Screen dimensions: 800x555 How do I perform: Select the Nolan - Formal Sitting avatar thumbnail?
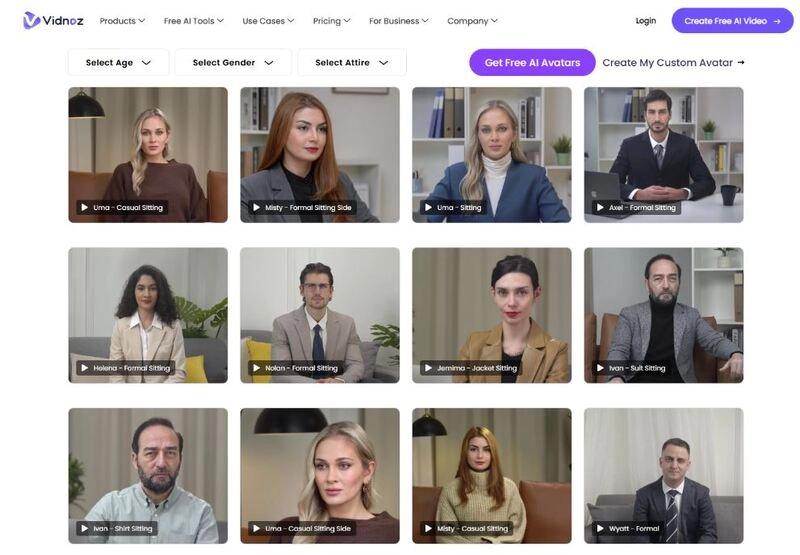[x=320, y=315]
